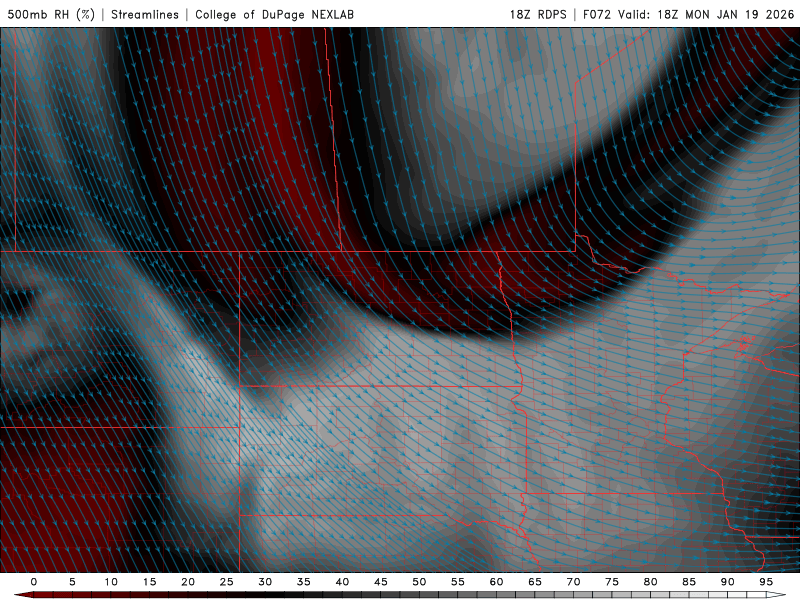The width and height of the screenshot is (800, 600).
Task: Click the "25" color scale label
Action: click(227, 582)
